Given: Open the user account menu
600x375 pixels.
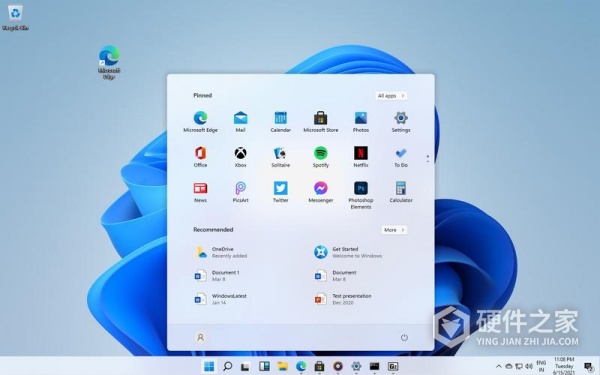Looking at the screenshot, I should [x=200, y=337].
